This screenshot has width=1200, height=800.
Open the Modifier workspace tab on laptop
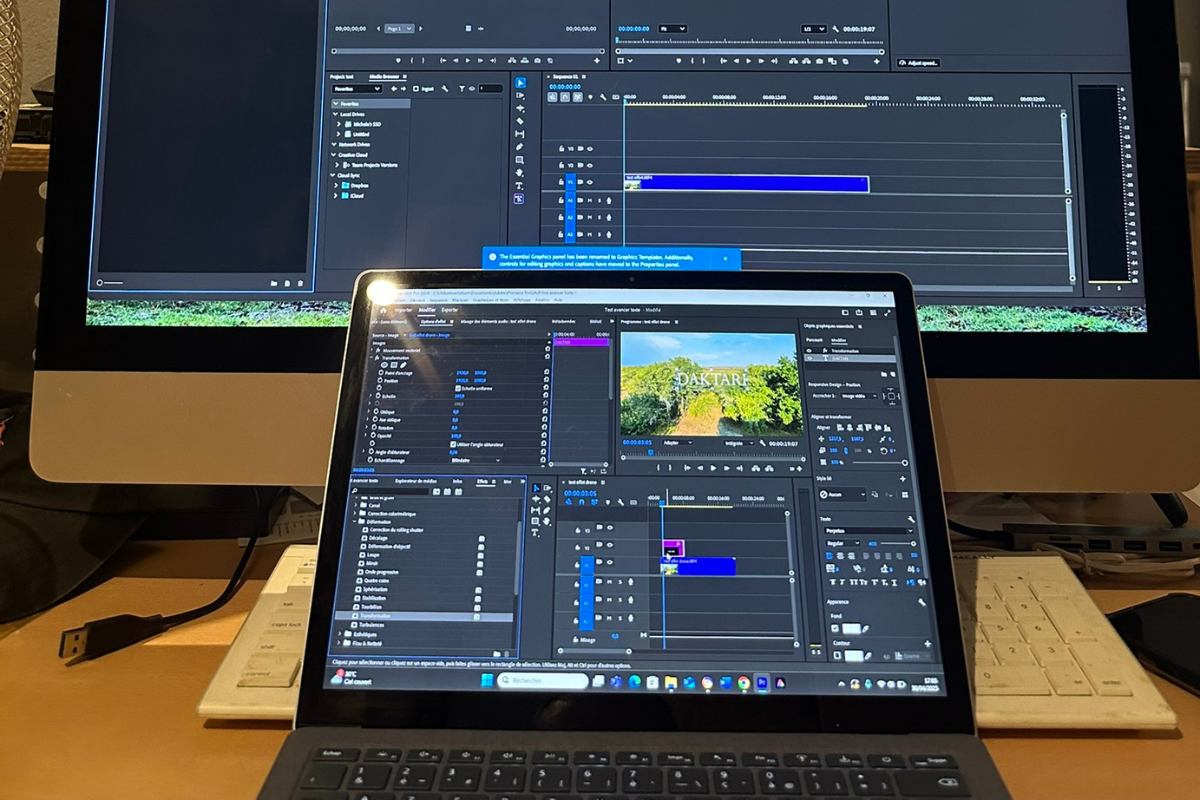[x=427, y=309]
